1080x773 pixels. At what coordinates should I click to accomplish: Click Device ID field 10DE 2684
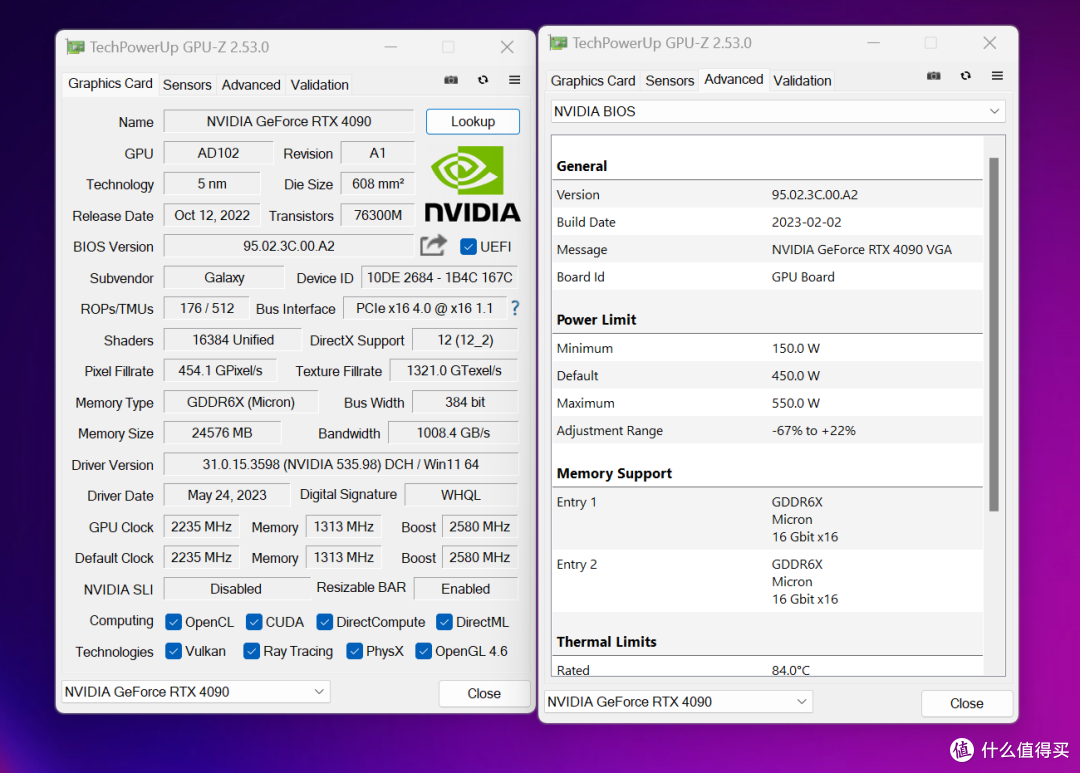tap(439, 278)
